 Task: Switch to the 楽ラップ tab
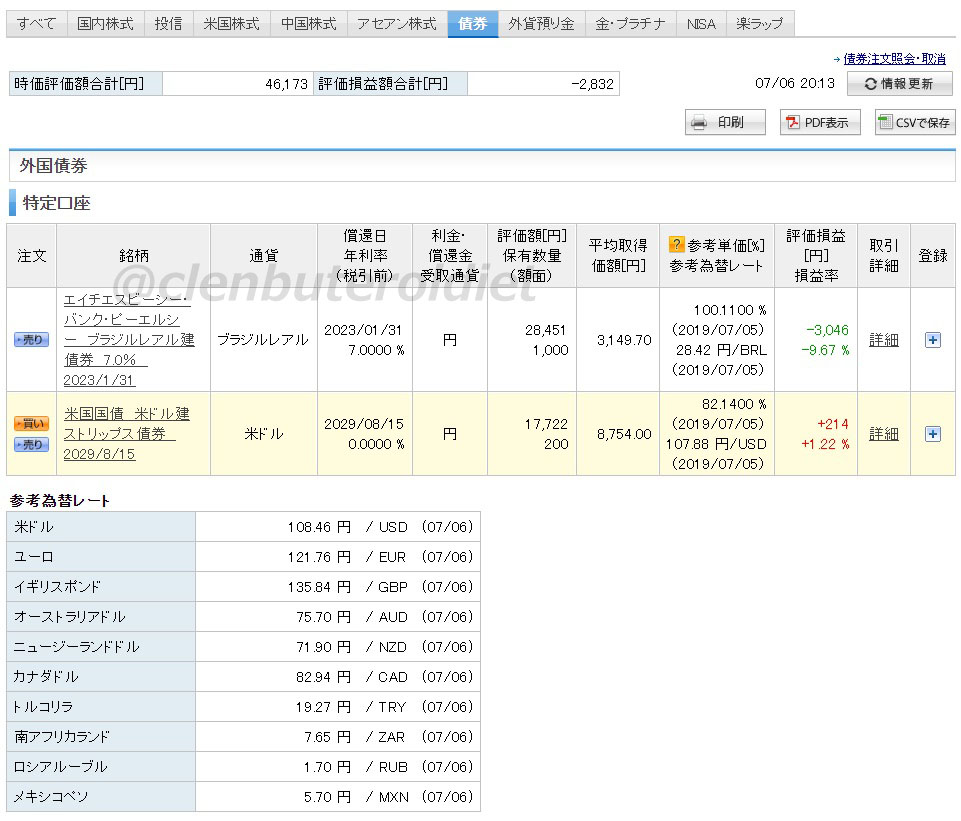(760, 24)
